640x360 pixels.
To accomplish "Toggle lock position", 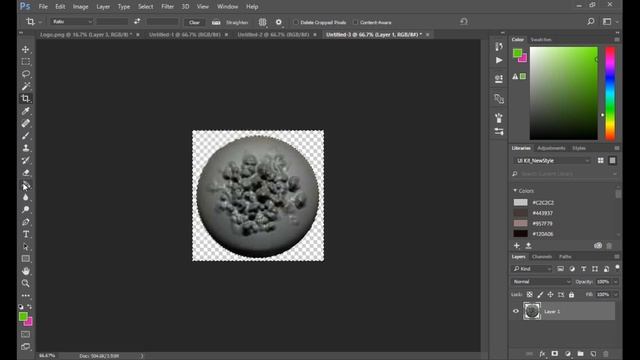I will (x=551, y=294).
